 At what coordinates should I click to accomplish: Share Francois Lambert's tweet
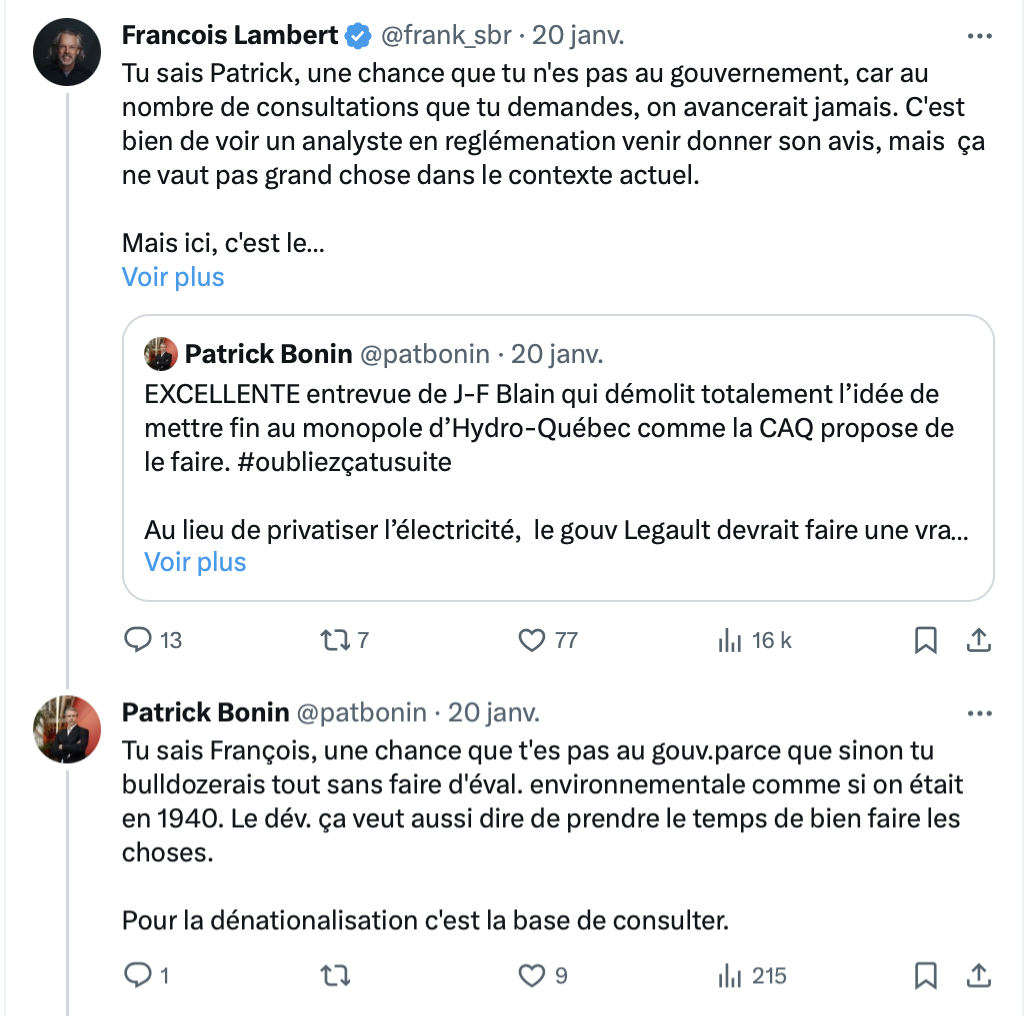coord(978,640)
